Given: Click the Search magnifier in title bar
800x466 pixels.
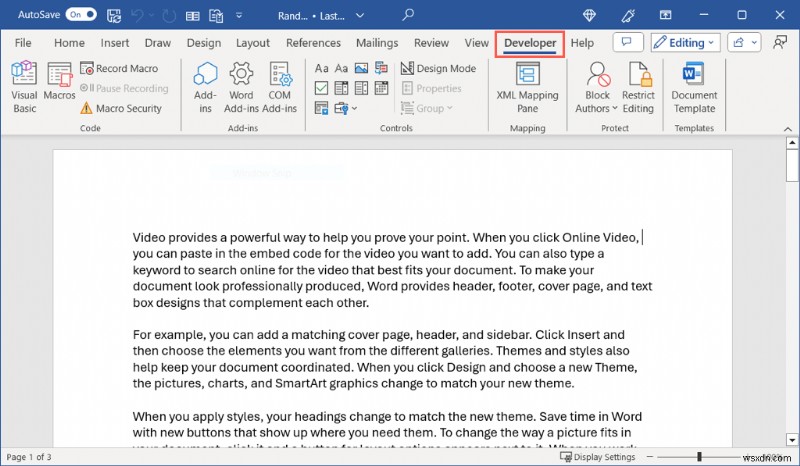Looking at the screenshot, I should coord(408,15).
